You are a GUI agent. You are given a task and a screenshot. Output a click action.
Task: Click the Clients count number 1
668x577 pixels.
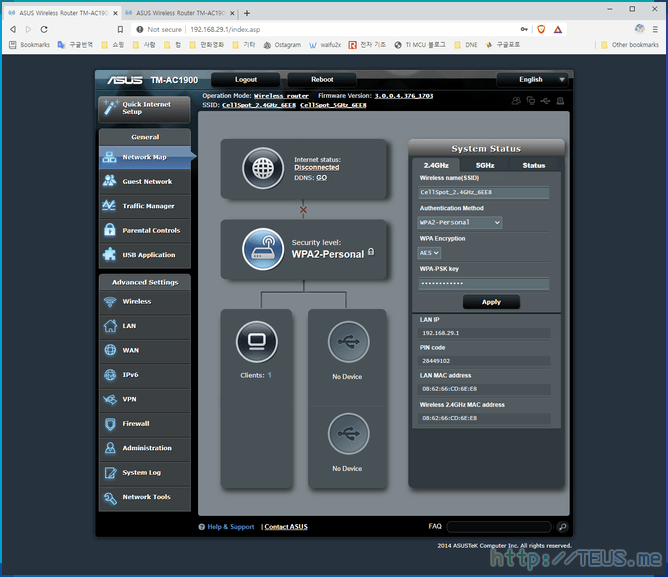pos(269,375)
